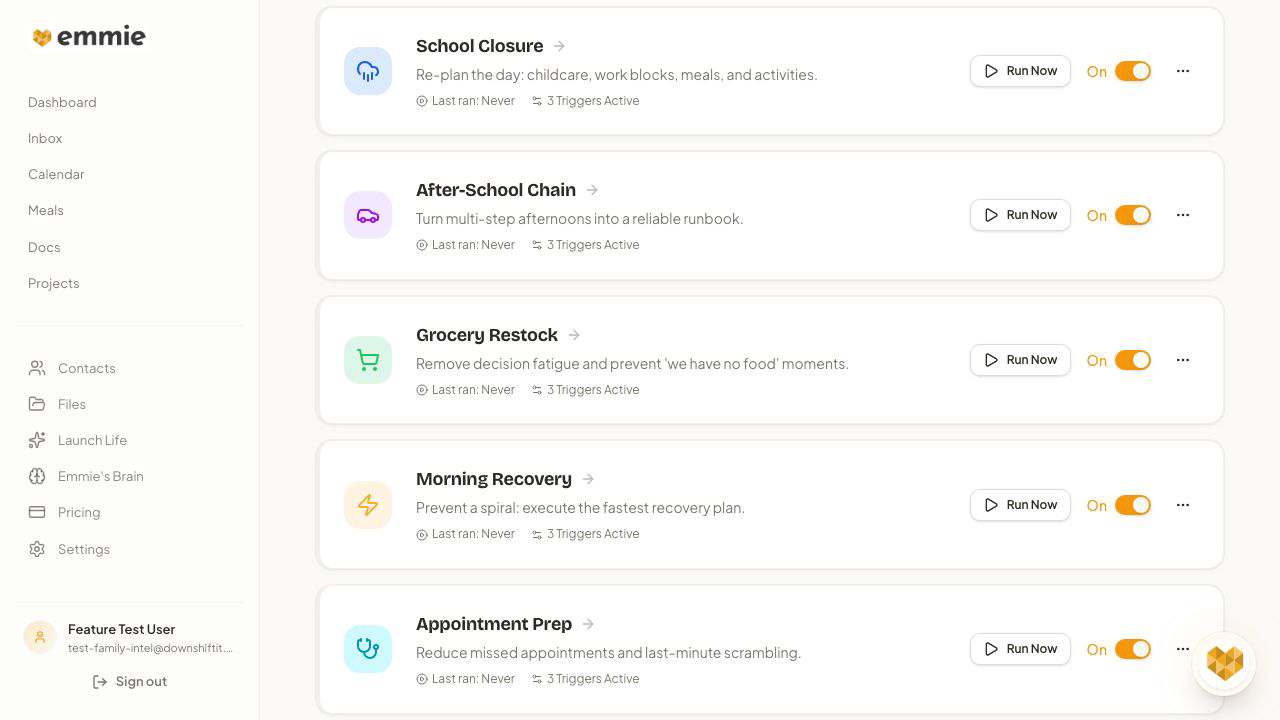This screenshot has width=1280, height=720.
Task: Turn off Grocery Restock
Action: pyautogui.click(x=1133, y=360)
